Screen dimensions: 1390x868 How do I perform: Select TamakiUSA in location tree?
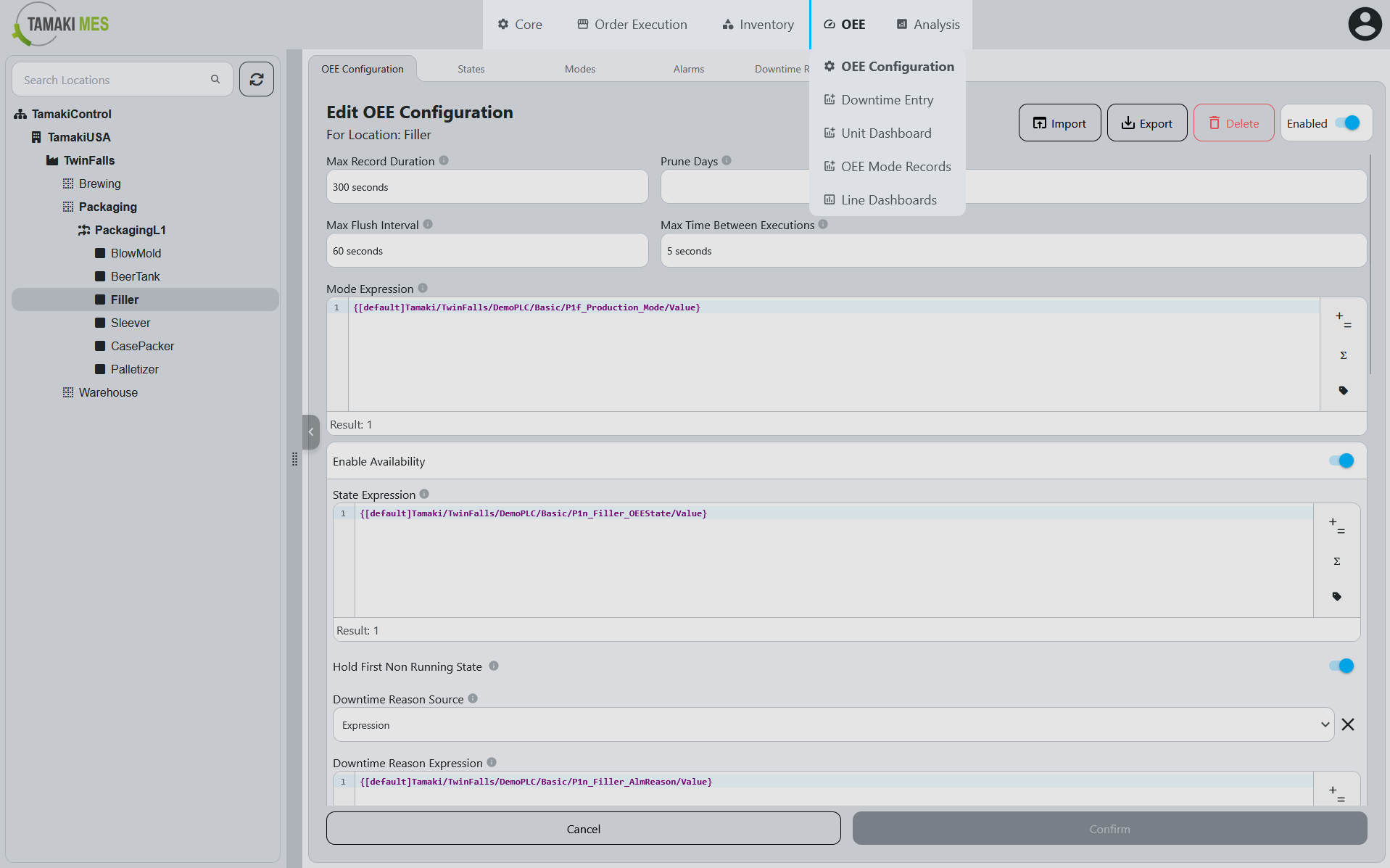79,137
